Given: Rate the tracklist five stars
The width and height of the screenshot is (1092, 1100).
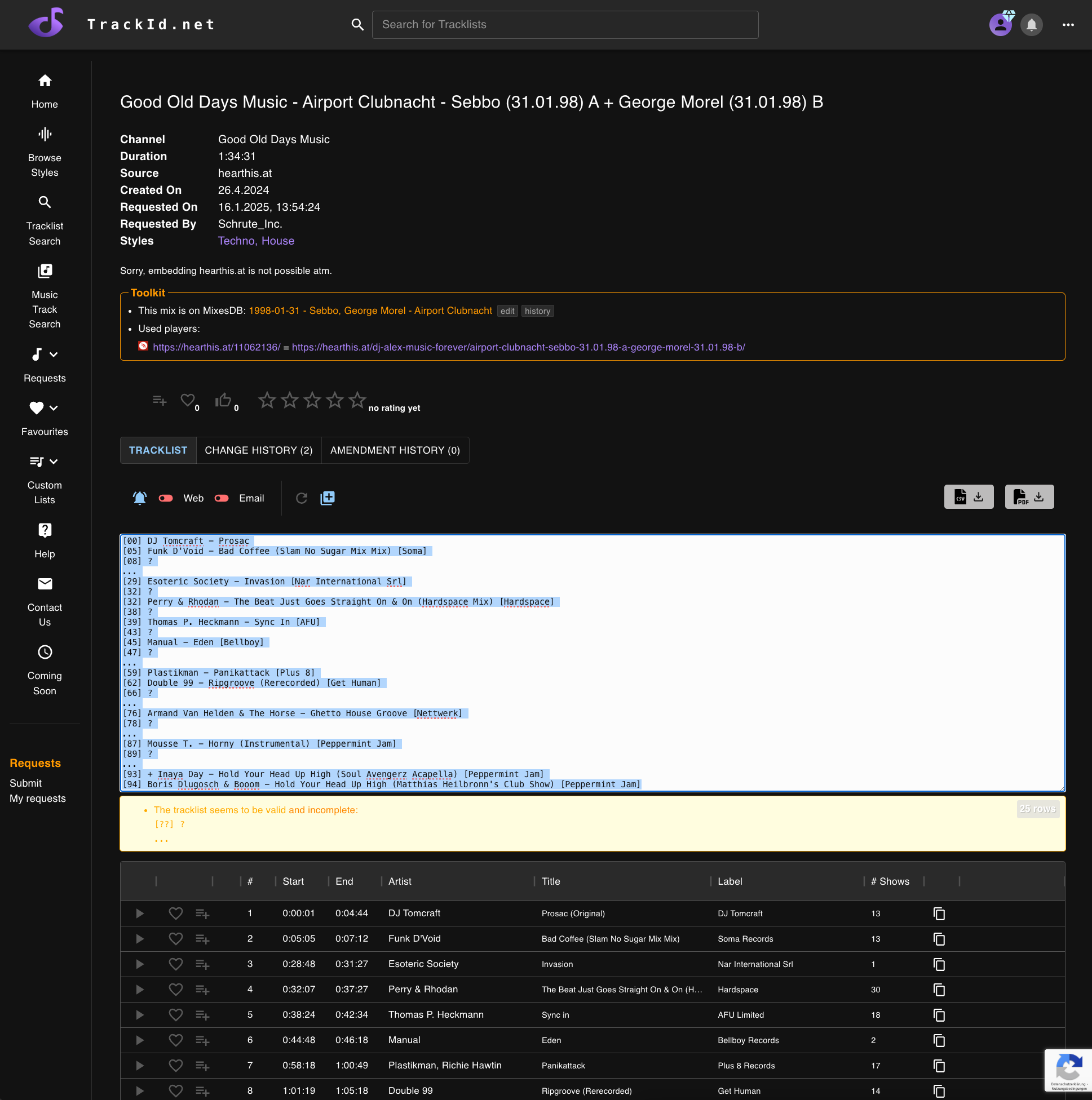Looking at the screenshot, I should tap(357, 400).
